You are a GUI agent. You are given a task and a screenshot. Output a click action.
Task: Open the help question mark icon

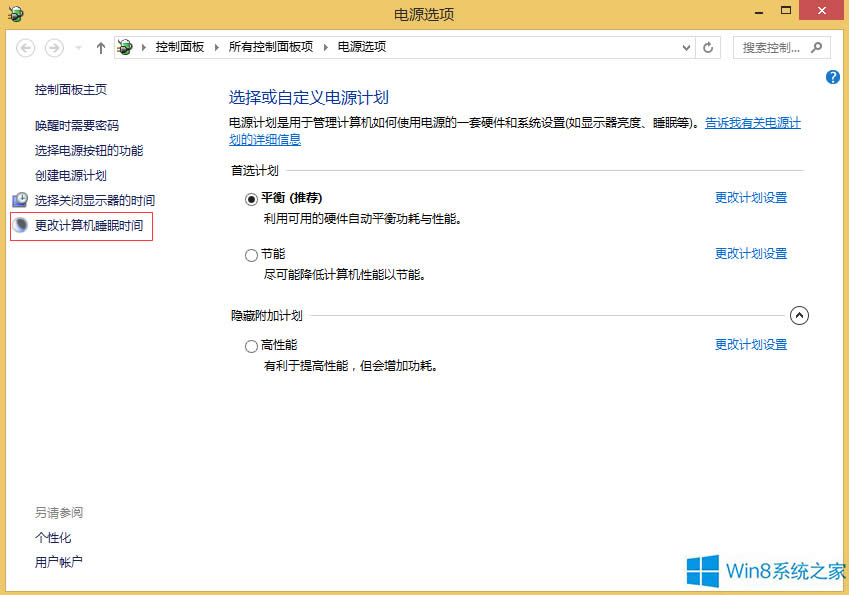(x=833, y=77)
